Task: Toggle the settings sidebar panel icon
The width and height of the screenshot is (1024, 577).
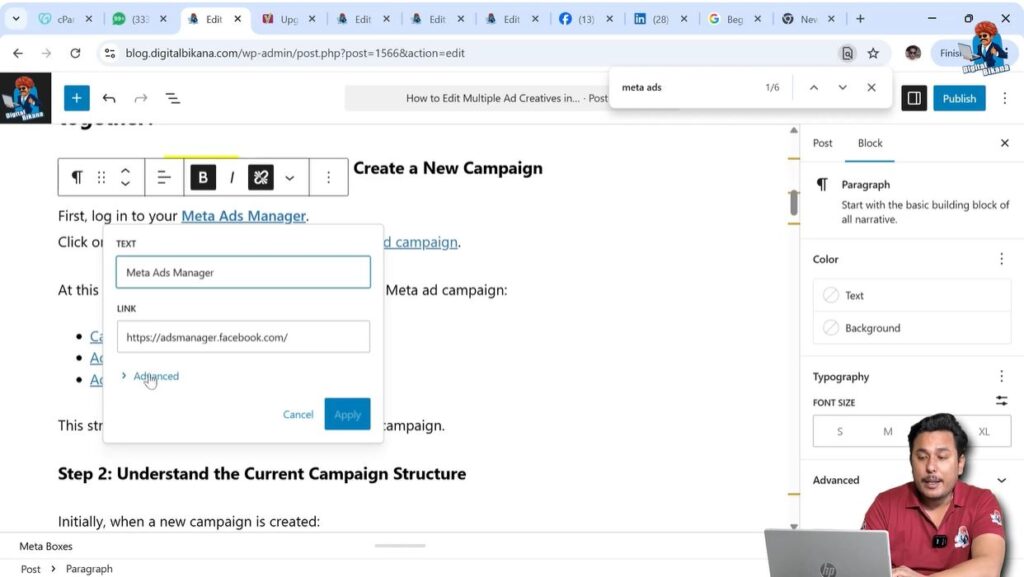Action: click(913, 98)
